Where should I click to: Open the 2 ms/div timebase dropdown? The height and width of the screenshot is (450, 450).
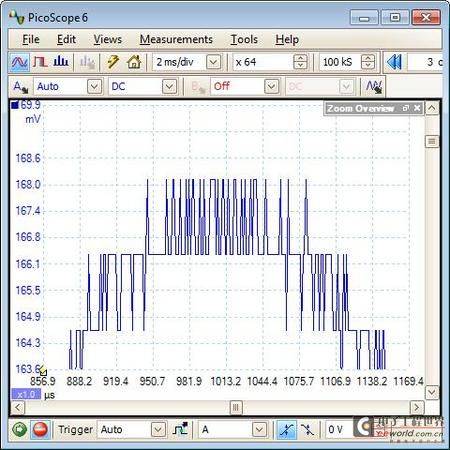213,62
